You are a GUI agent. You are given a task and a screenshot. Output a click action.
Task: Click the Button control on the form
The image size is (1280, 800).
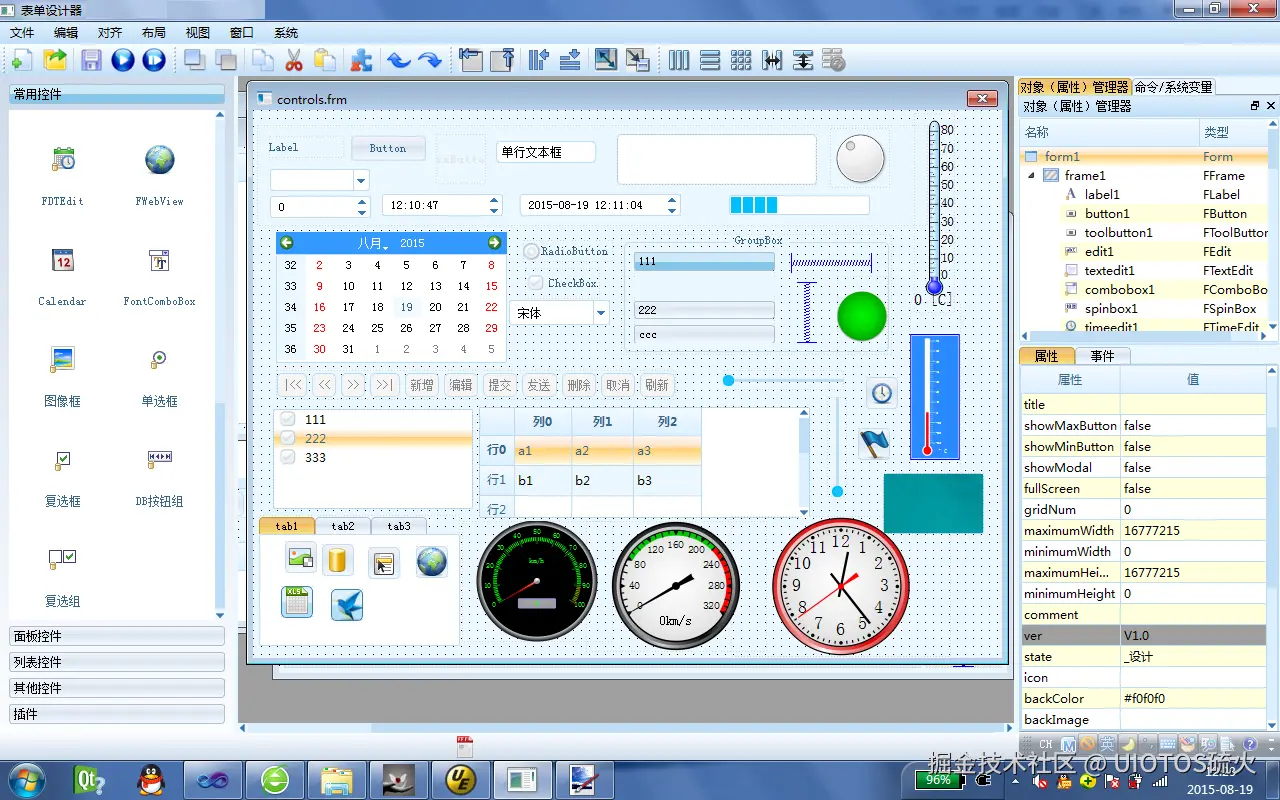(x=388, y=148)
